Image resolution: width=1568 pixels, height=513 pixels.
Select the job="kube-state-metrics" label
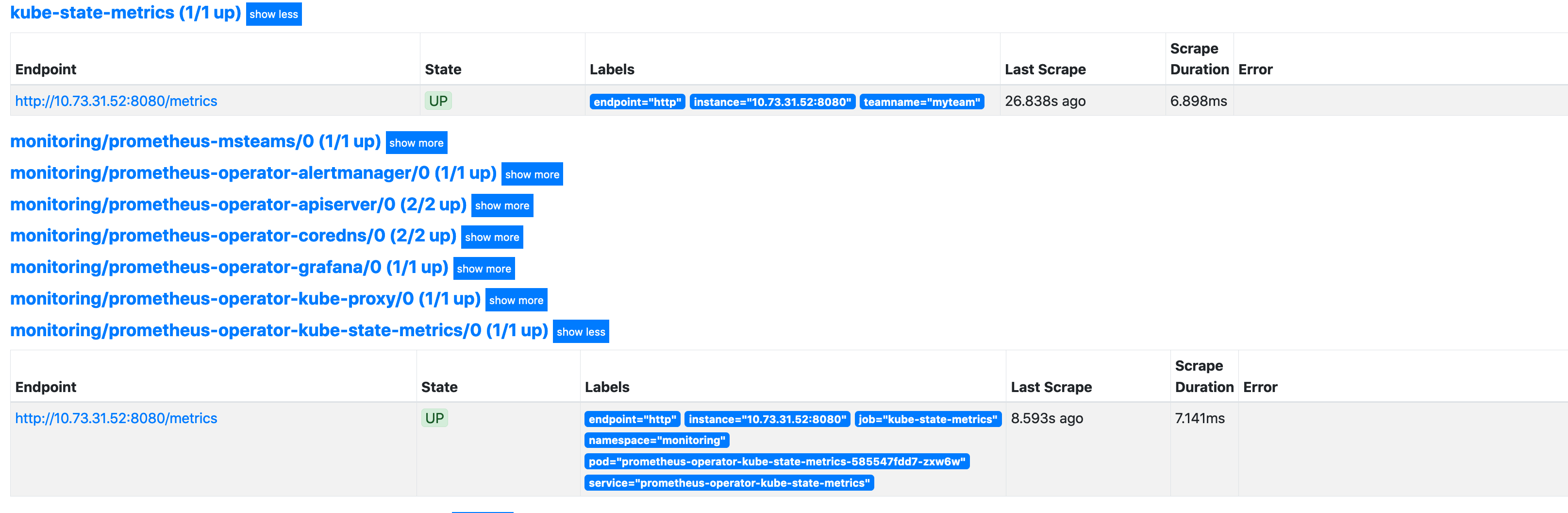click(x=928, y=419)
